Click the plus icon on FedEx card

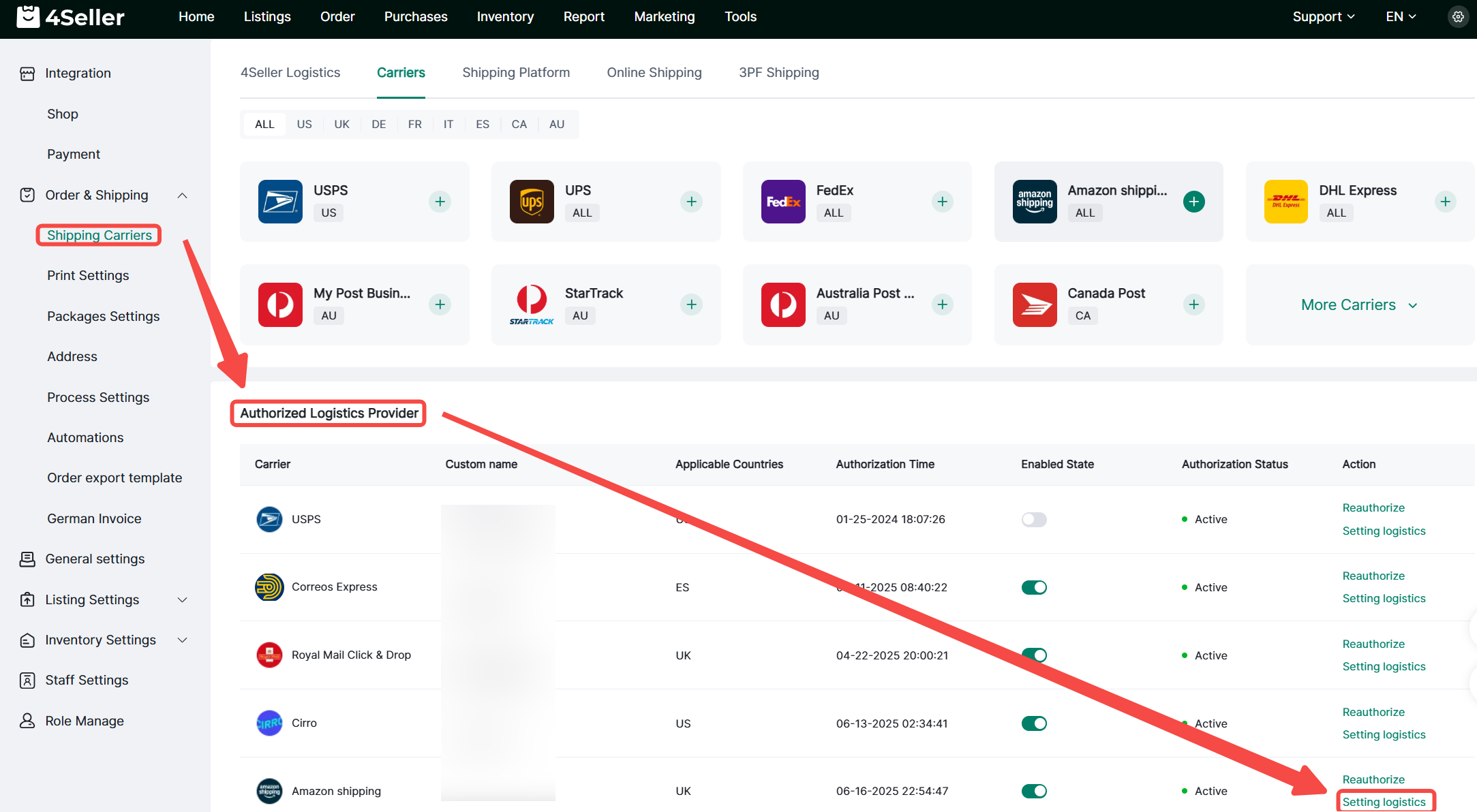(x=942, y=202)
